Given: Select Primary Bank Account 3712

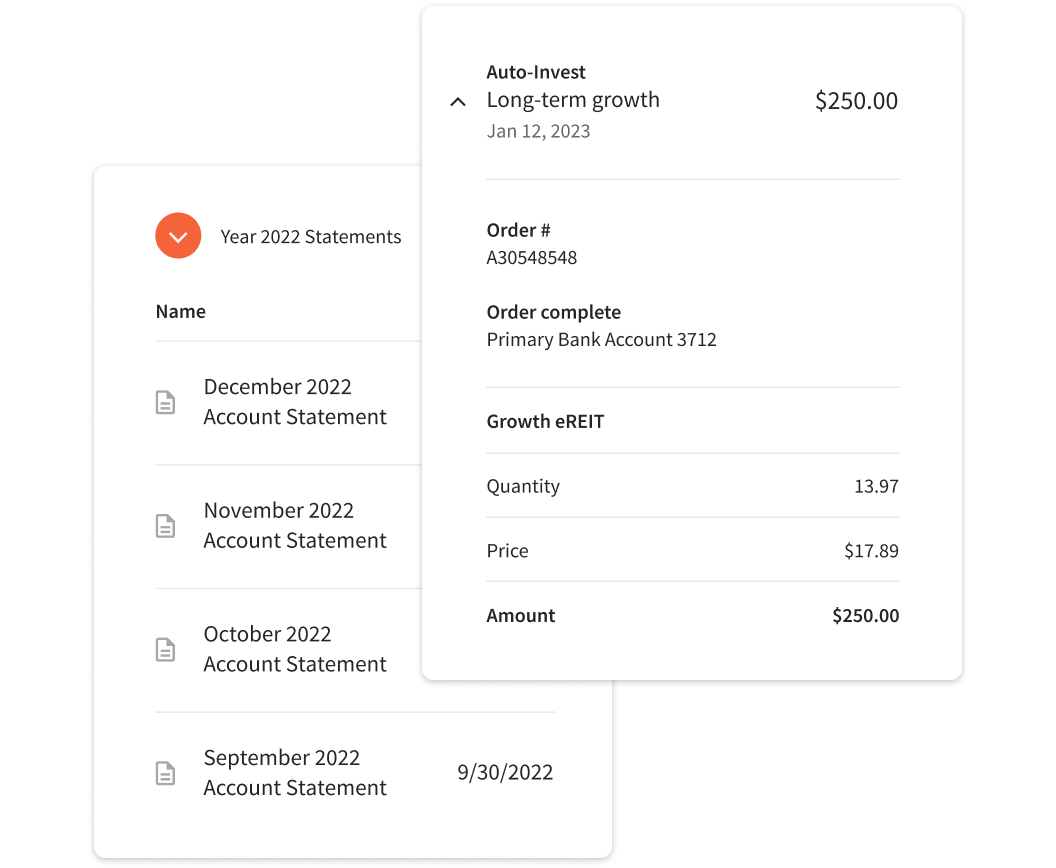Looking at the screenshot, I should (601, 339).
